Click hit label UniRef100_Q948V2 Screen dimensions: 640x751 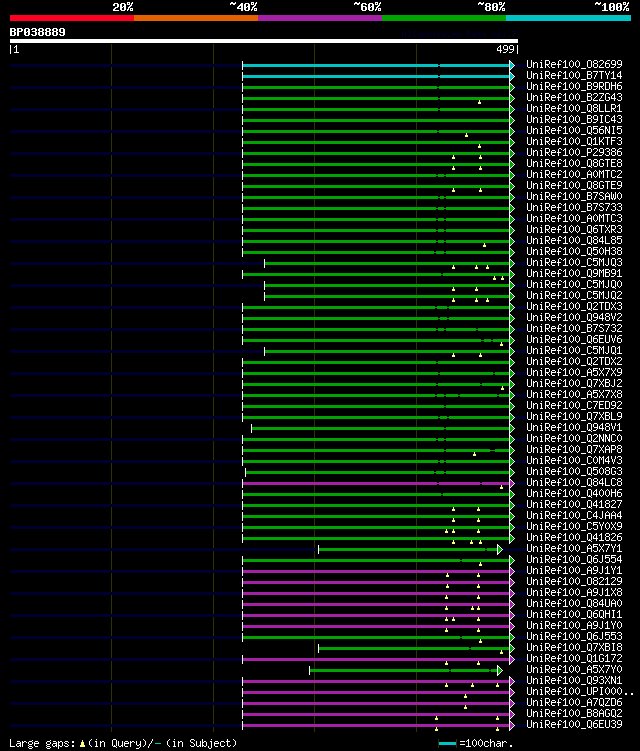click(x=574, y=318)
